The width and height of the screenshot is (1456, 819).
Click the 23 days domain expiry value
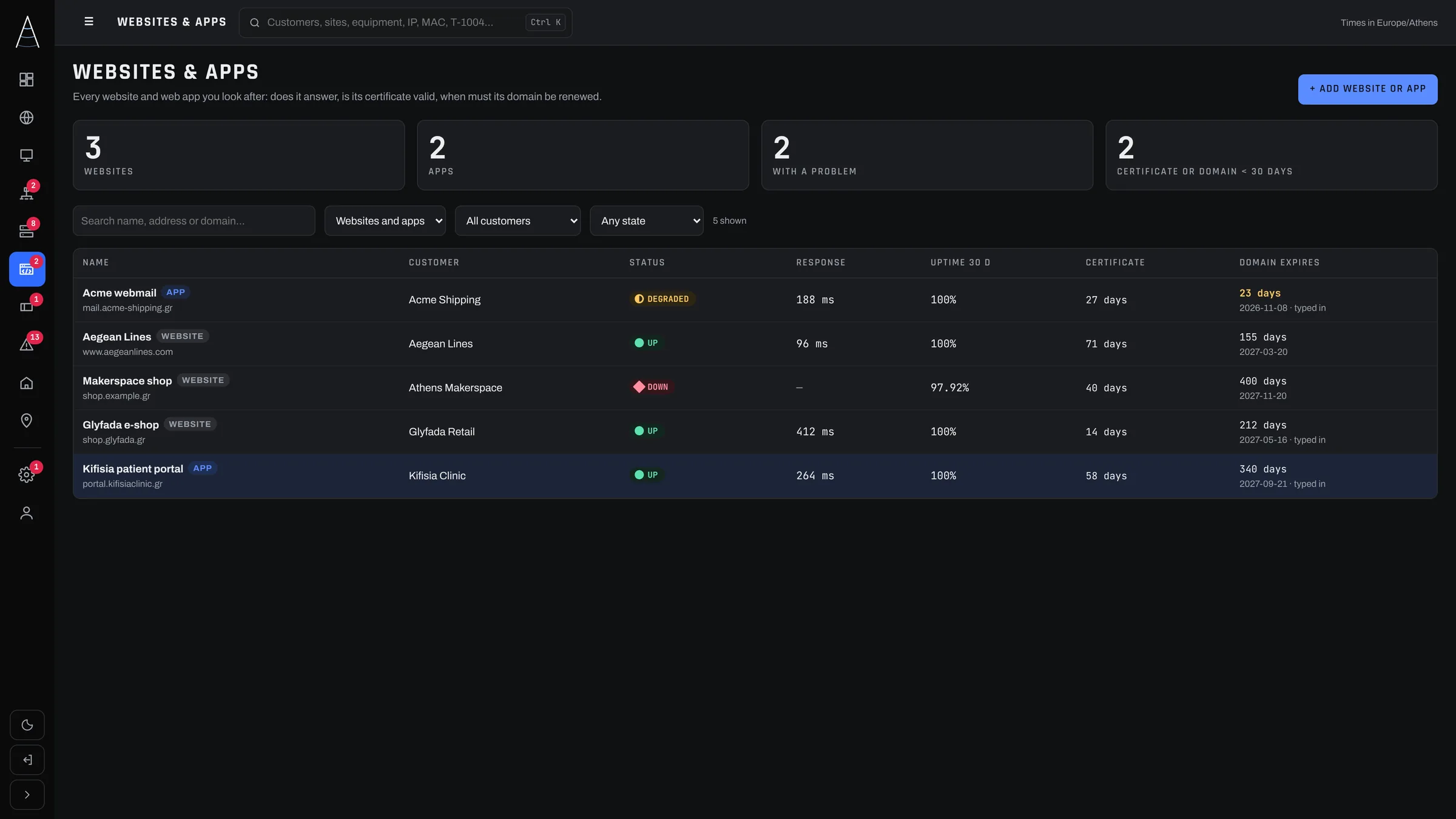(x=1260, y=293)
